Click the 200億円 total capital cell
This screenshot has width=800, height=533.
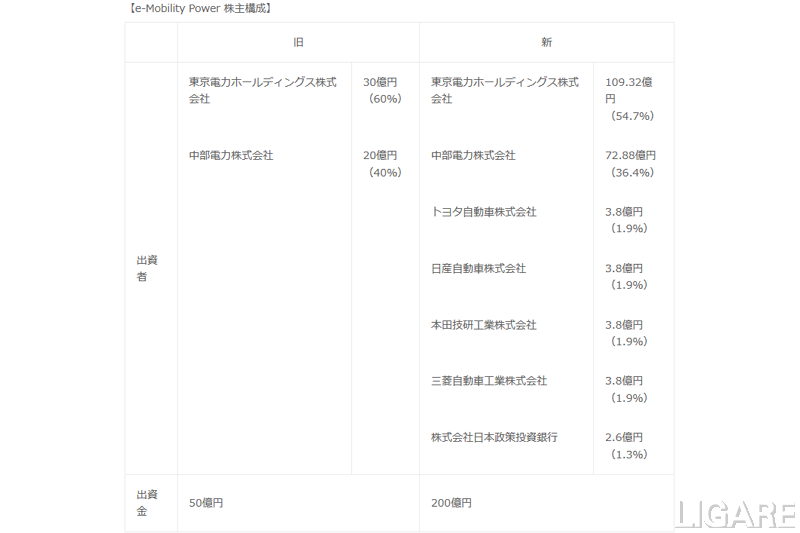tap(451, 503)
